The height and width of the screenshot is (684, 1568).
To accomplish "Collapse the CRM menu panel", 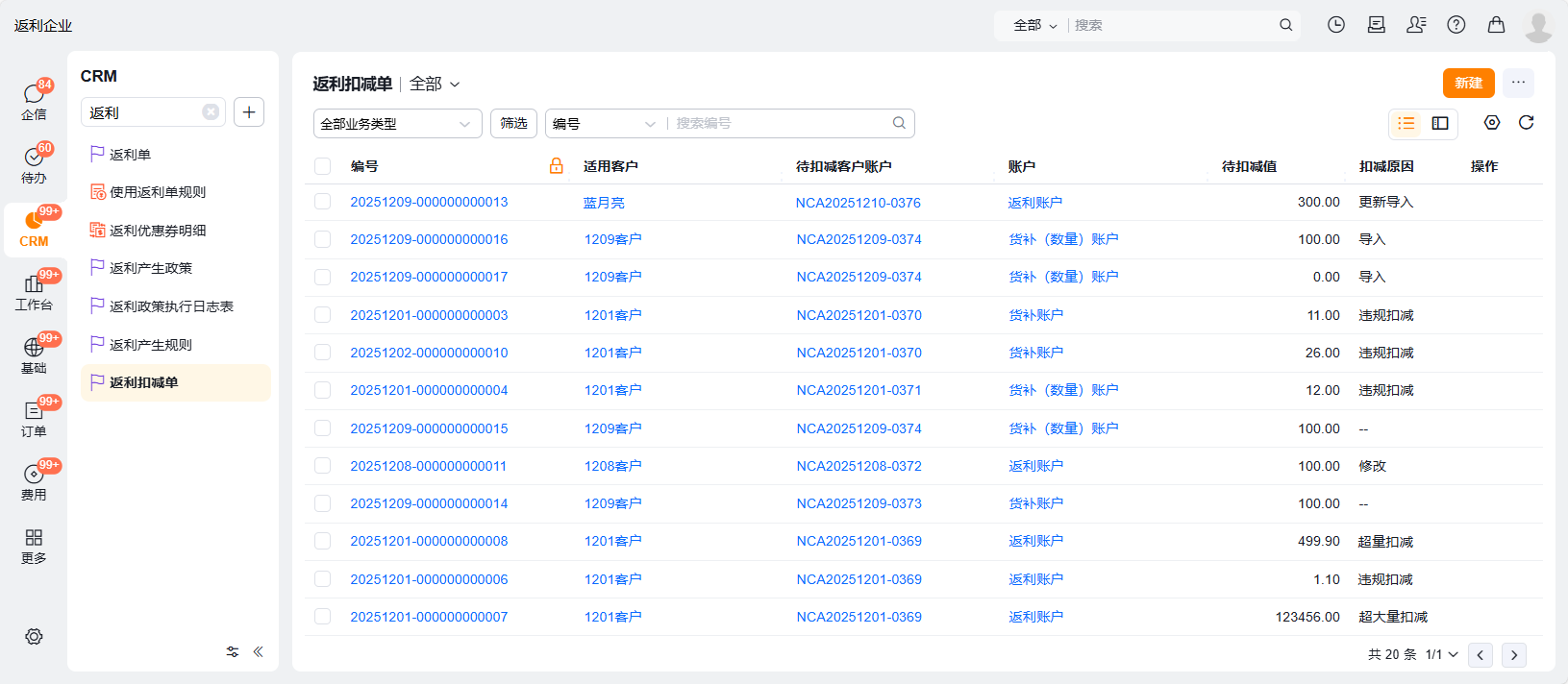I will (x=258, y=651).
